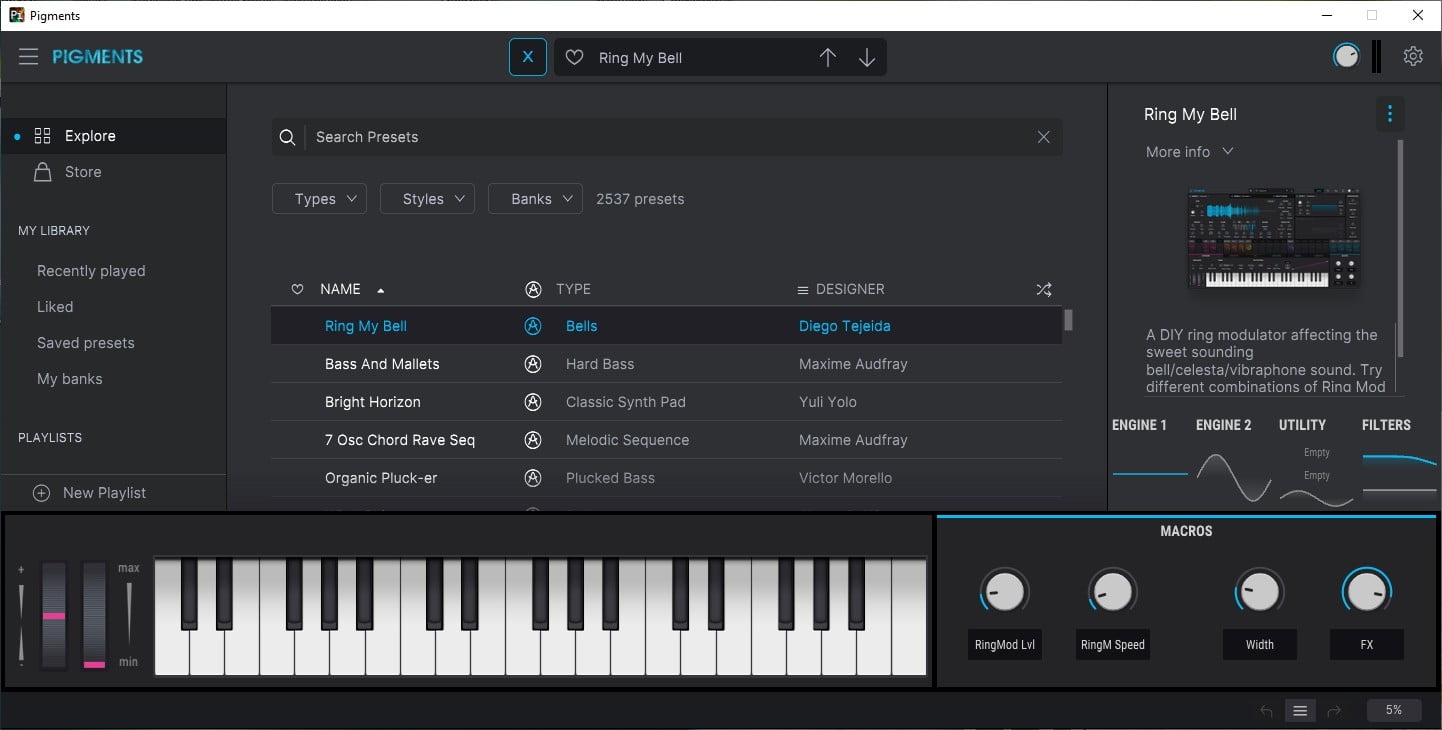
Task: Click the pitch bend wheel
Action: [54, 615]
